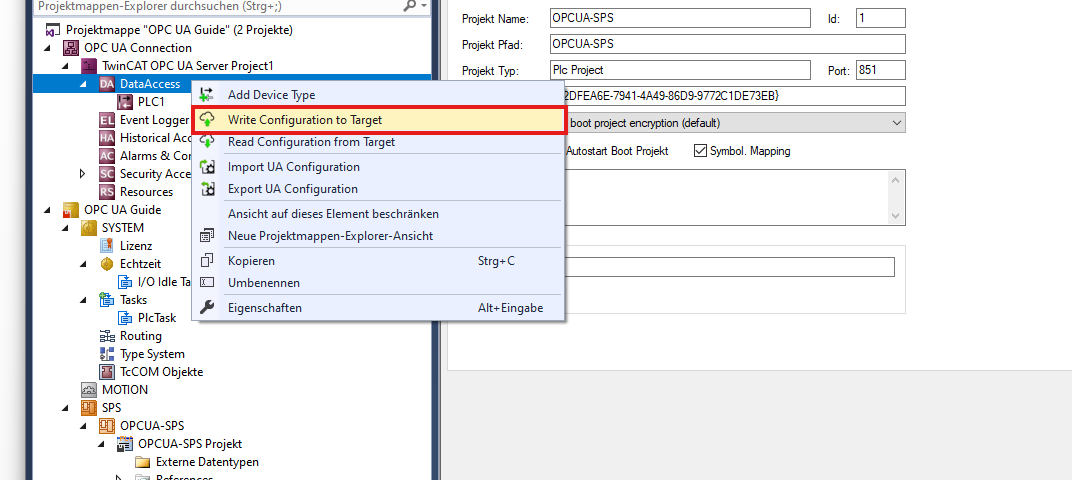
Task: Select Write Configuration to Target
Action: pos(379,120)
